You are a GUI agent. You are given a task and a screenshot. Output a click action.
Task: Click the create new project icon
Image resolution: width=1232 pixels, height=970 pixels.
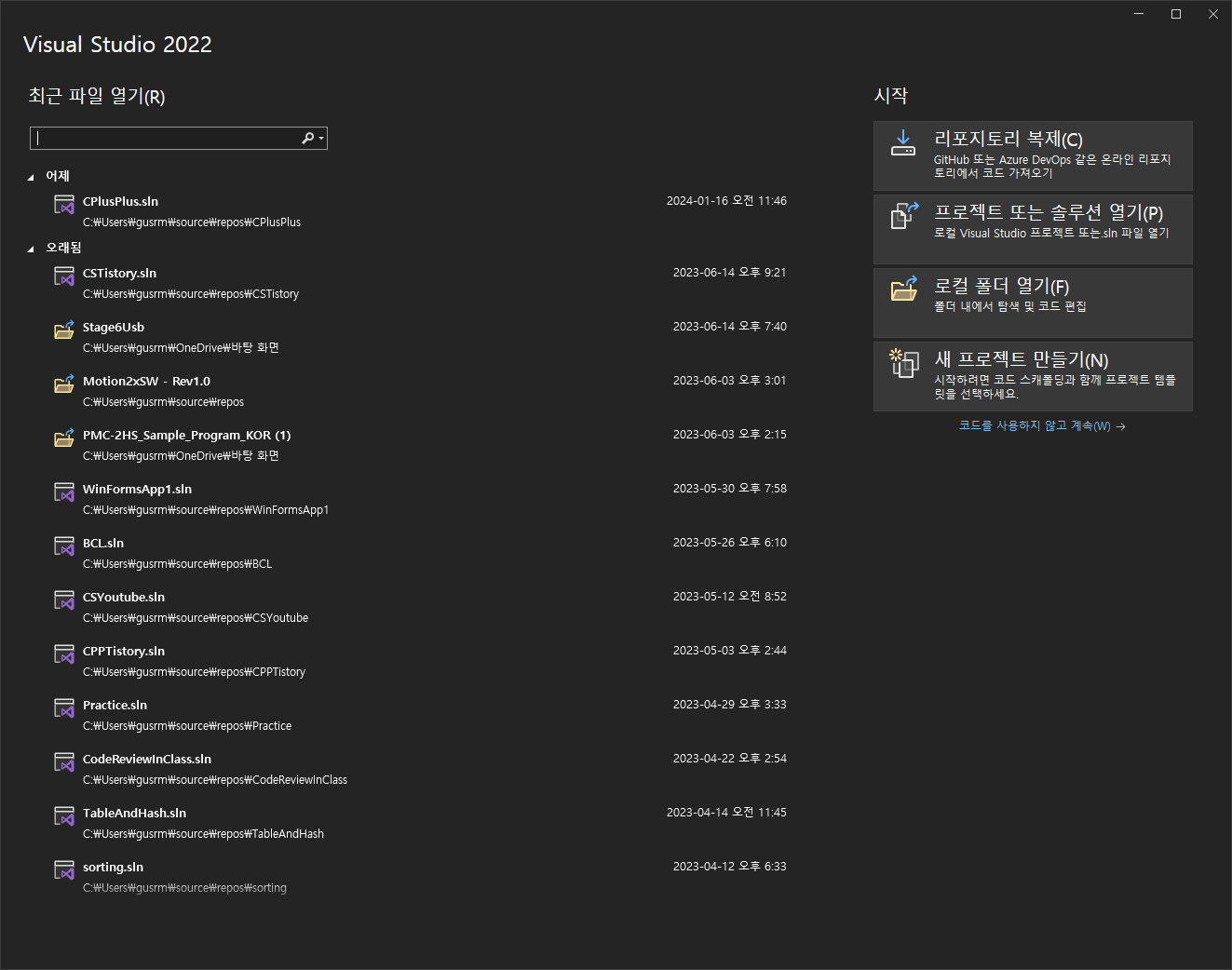click(x=904, y=362)
